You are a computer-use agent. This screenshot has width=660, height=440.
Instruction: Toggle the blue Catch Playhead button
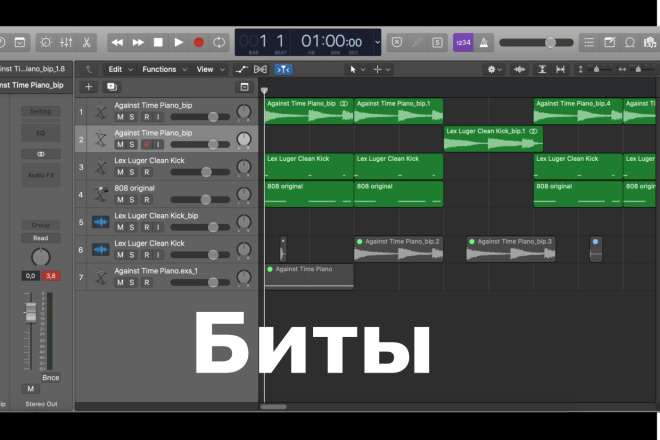(283, 69)
